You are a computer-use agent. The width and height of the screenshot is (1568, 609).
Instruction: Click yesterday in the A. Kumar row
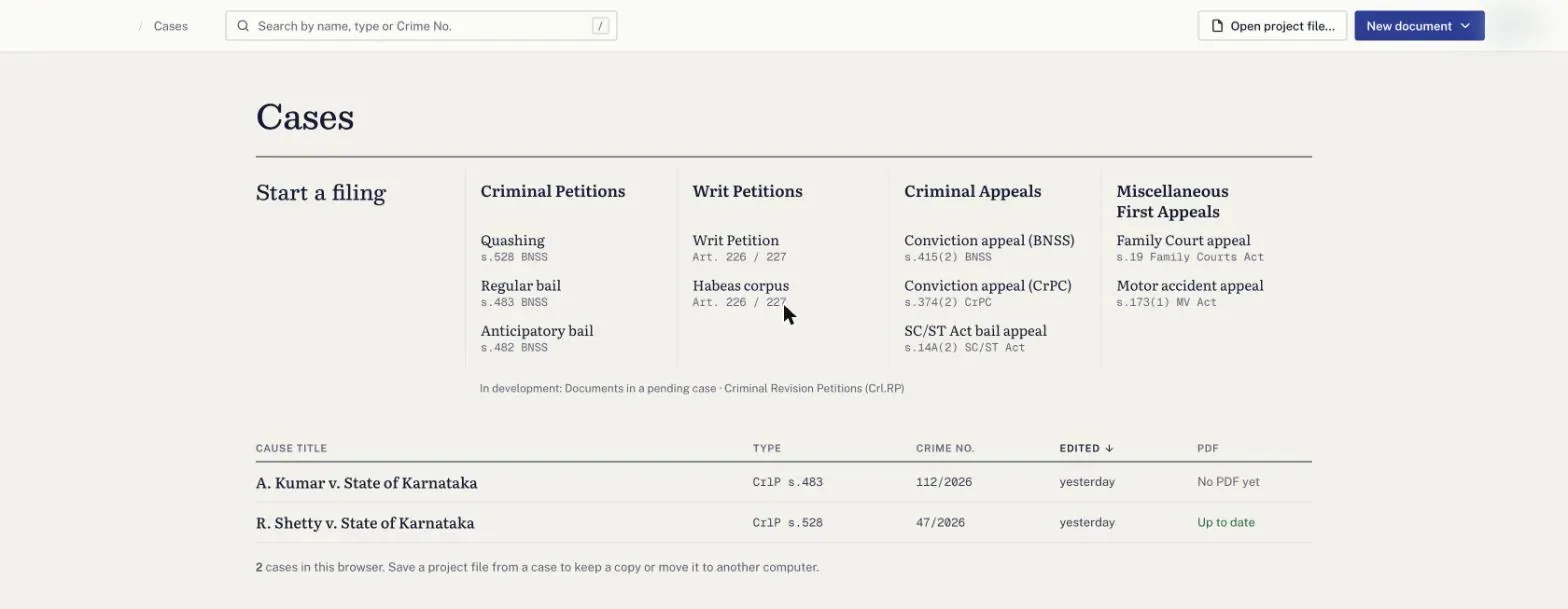pos(1087,482)
